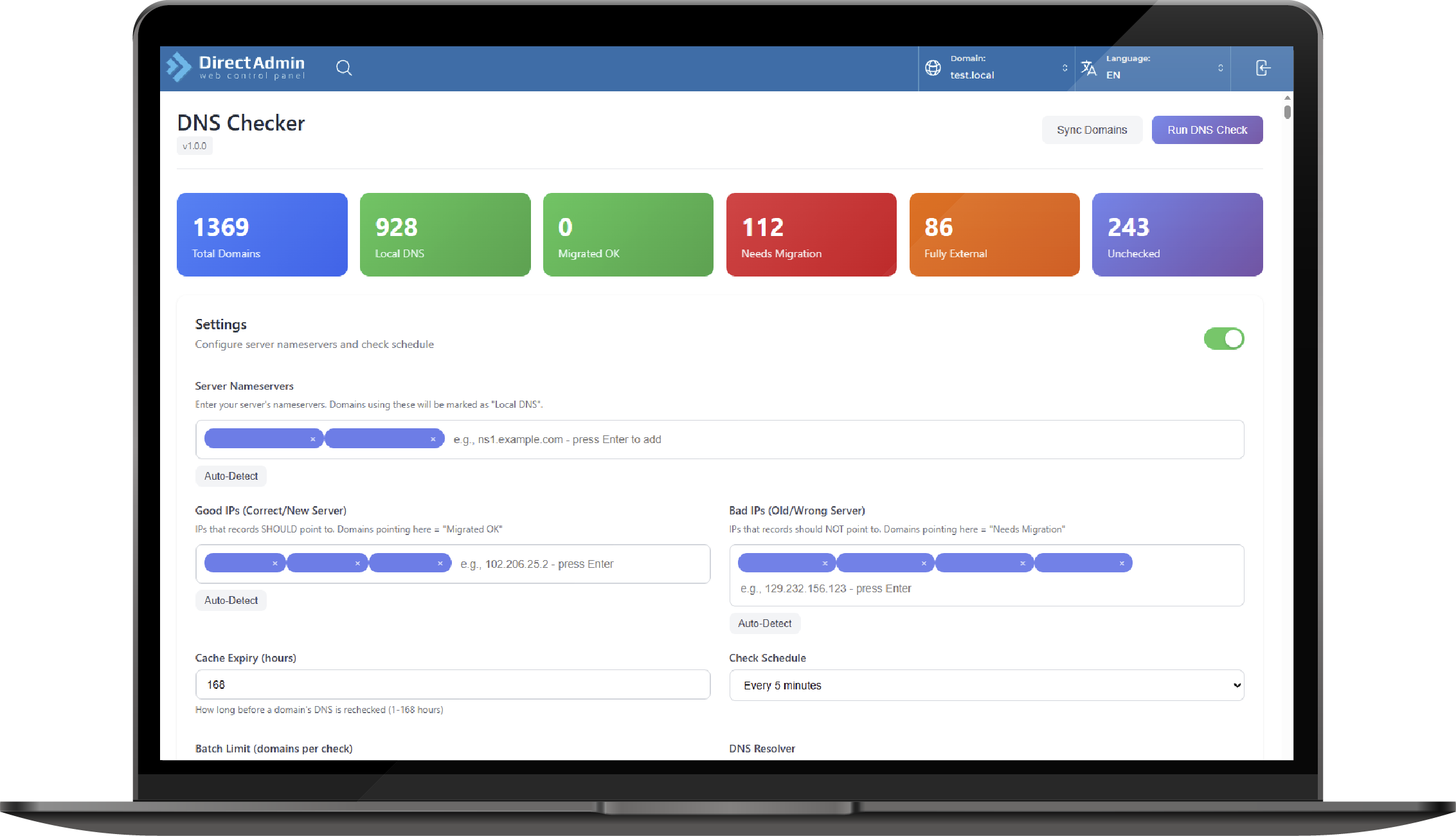Screen dimensions: 1456x836
Task: Expand the Check Schedule dropdown
Action: click(986, 686)
